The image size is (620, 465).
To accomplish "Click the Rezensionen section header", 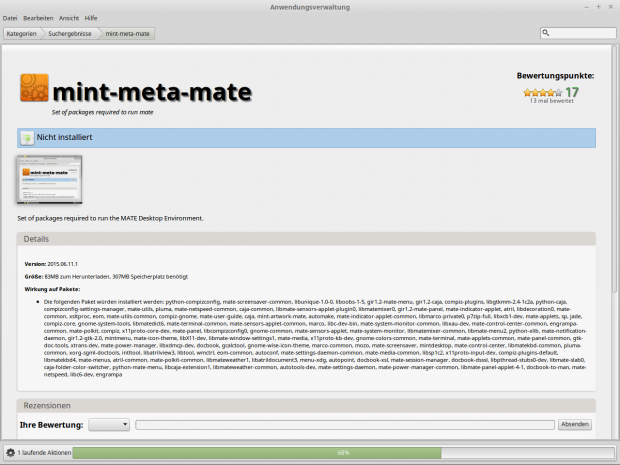I will (306, 406).
